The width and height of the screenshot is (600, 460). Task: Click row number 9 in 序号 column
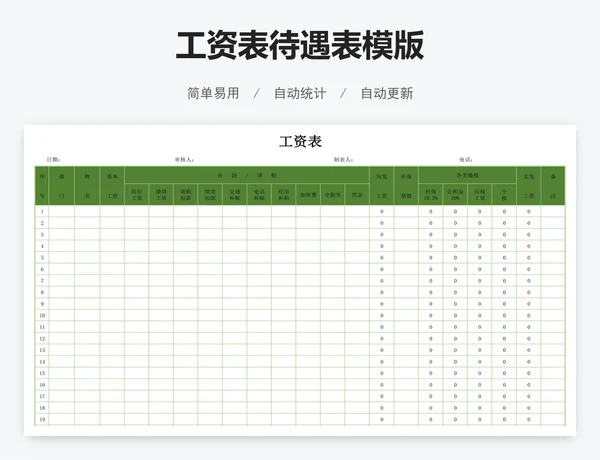[42, 304]
